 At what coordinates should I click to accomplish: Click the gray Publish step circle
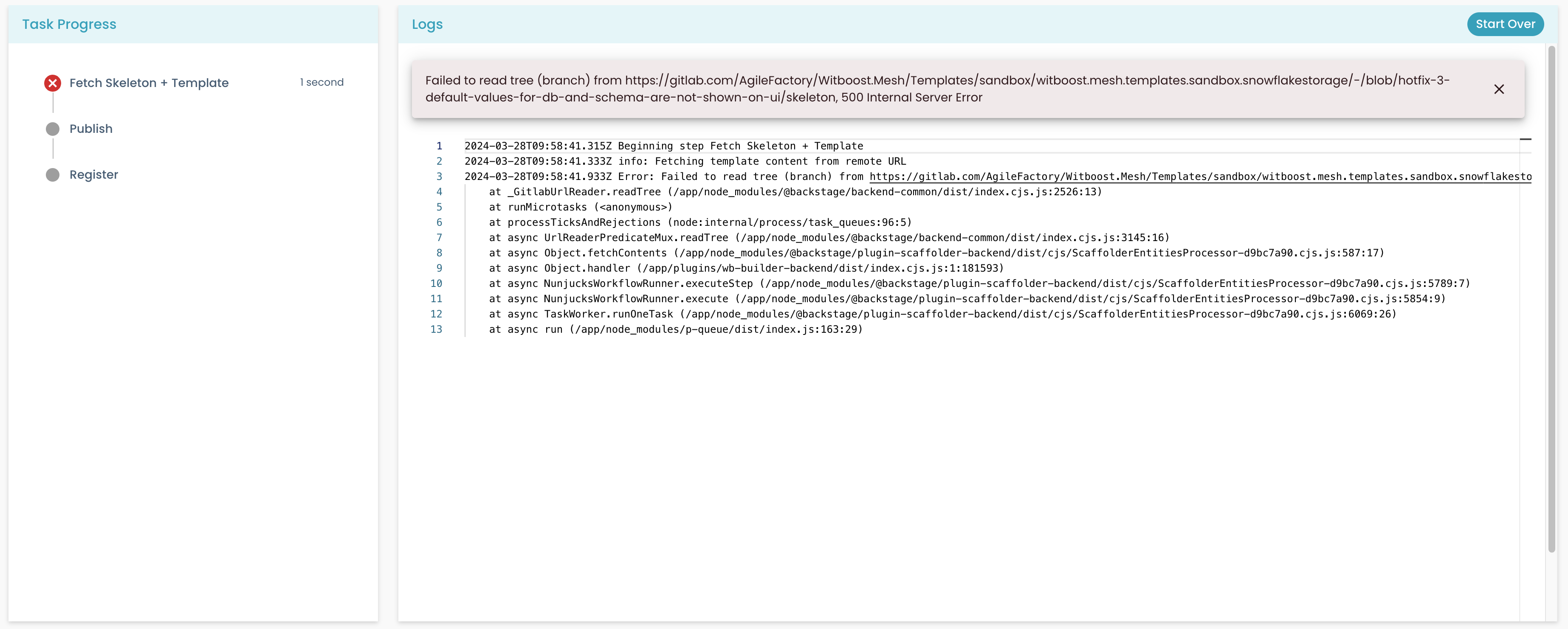[53, 129]
